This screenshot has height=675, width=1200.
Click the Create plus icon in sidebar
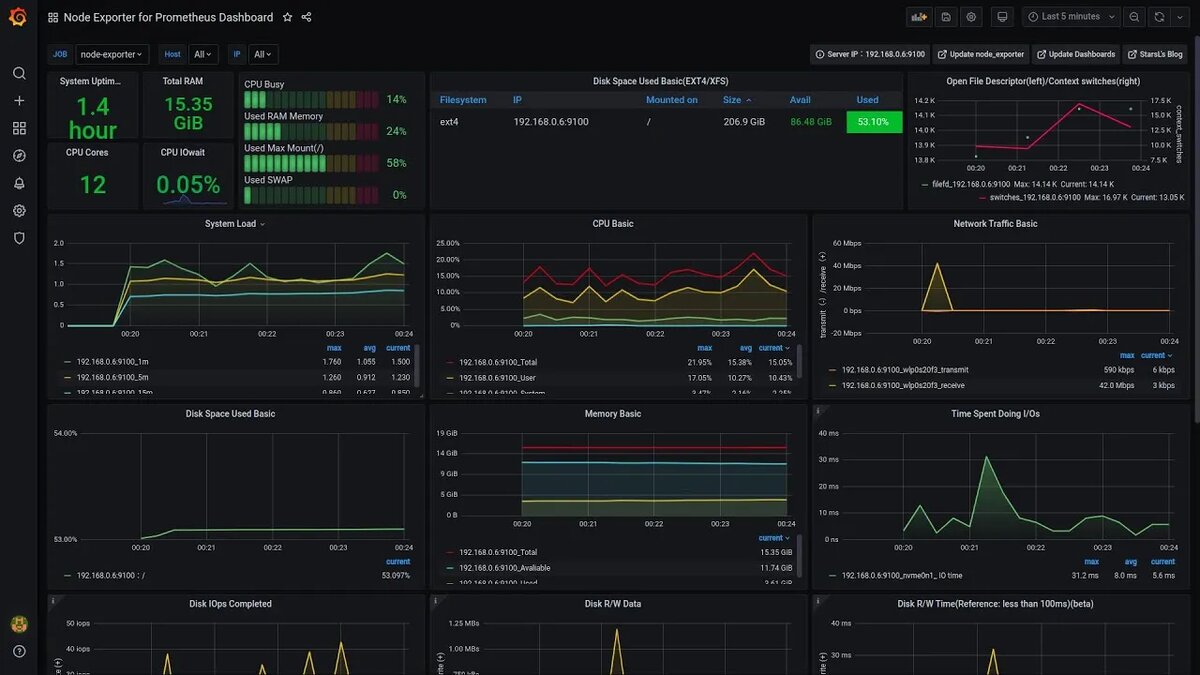click(x=19, y=101)
